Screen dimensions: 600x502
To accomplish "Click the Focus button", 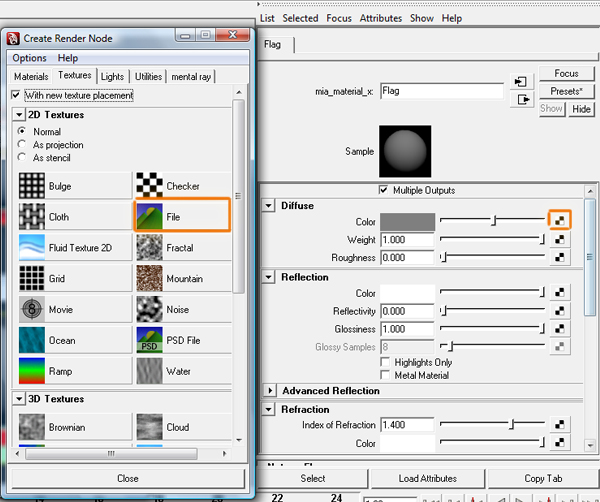I will tap(566, 73).
